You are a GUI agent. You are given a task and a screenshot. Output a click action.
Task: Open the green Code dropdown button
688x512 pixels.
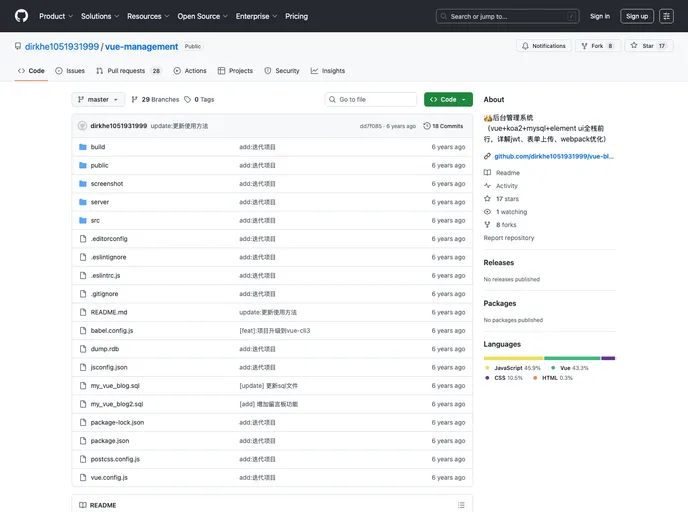[448, 100]
